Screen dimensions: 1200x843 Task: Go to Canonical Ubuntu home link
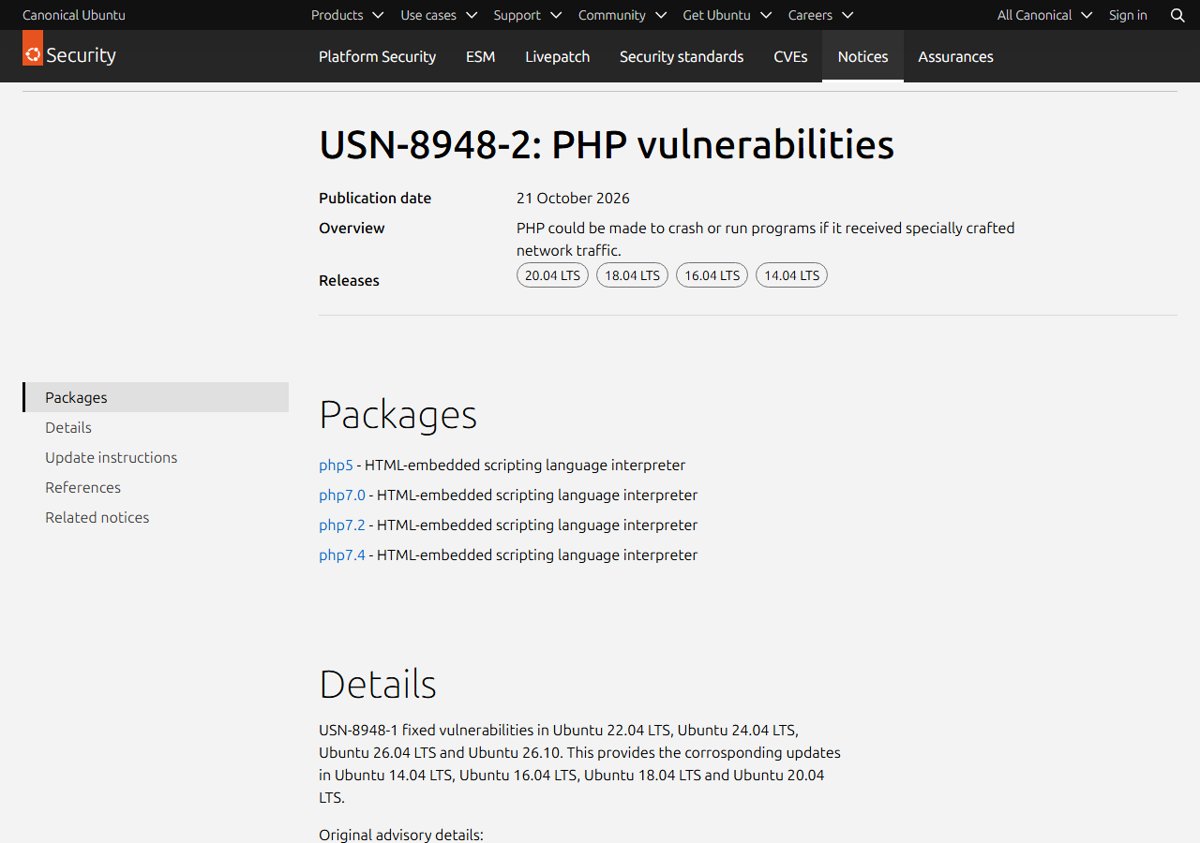pyautogui.click(x=74, y=15)
